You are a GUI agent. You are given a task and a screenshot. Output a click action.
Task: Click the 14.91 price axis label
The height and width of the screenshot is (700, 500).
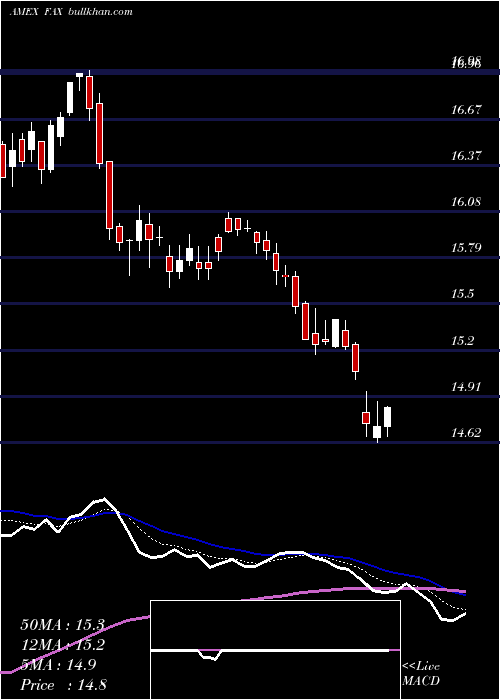tap(466, 387)
